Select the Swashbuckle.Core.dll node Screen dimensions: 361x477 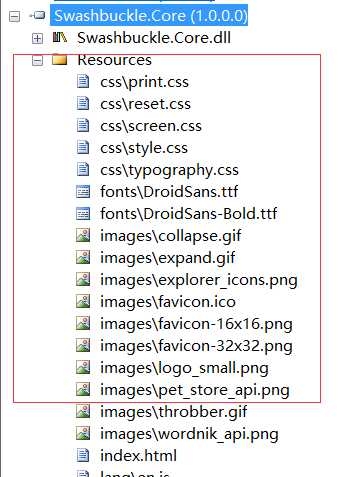(154, 38)
